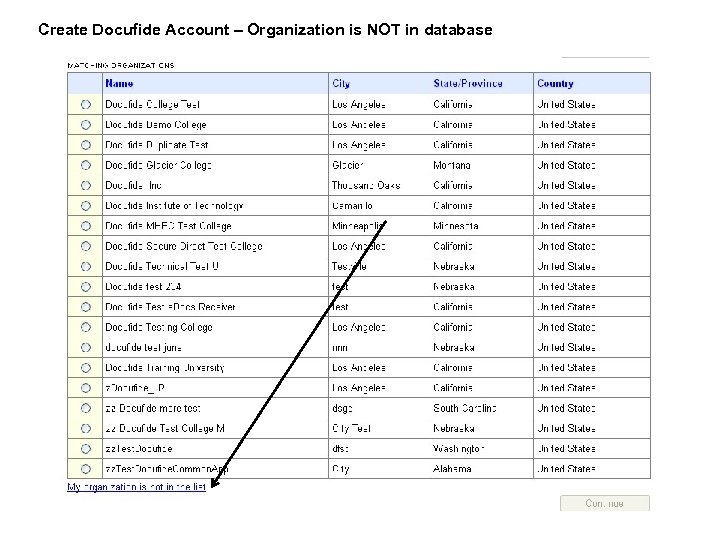Click the 'Montana' state cell
Image resolution: width=720 pixels, height=540 pixels.
[452, 165]
